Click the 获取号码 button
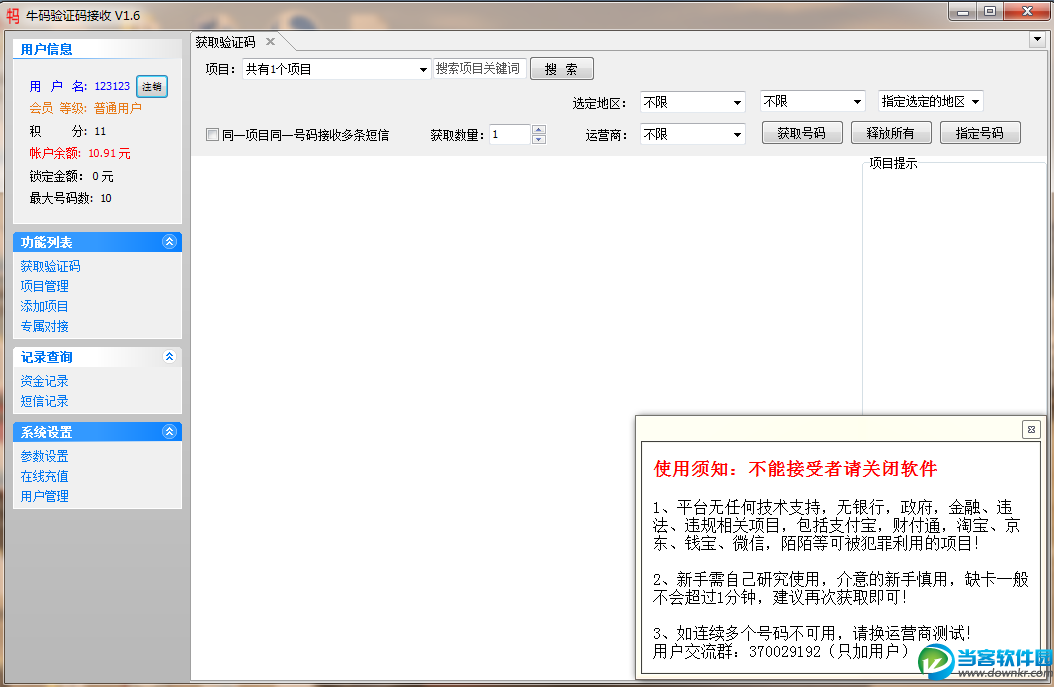 (x=801, y=132)
